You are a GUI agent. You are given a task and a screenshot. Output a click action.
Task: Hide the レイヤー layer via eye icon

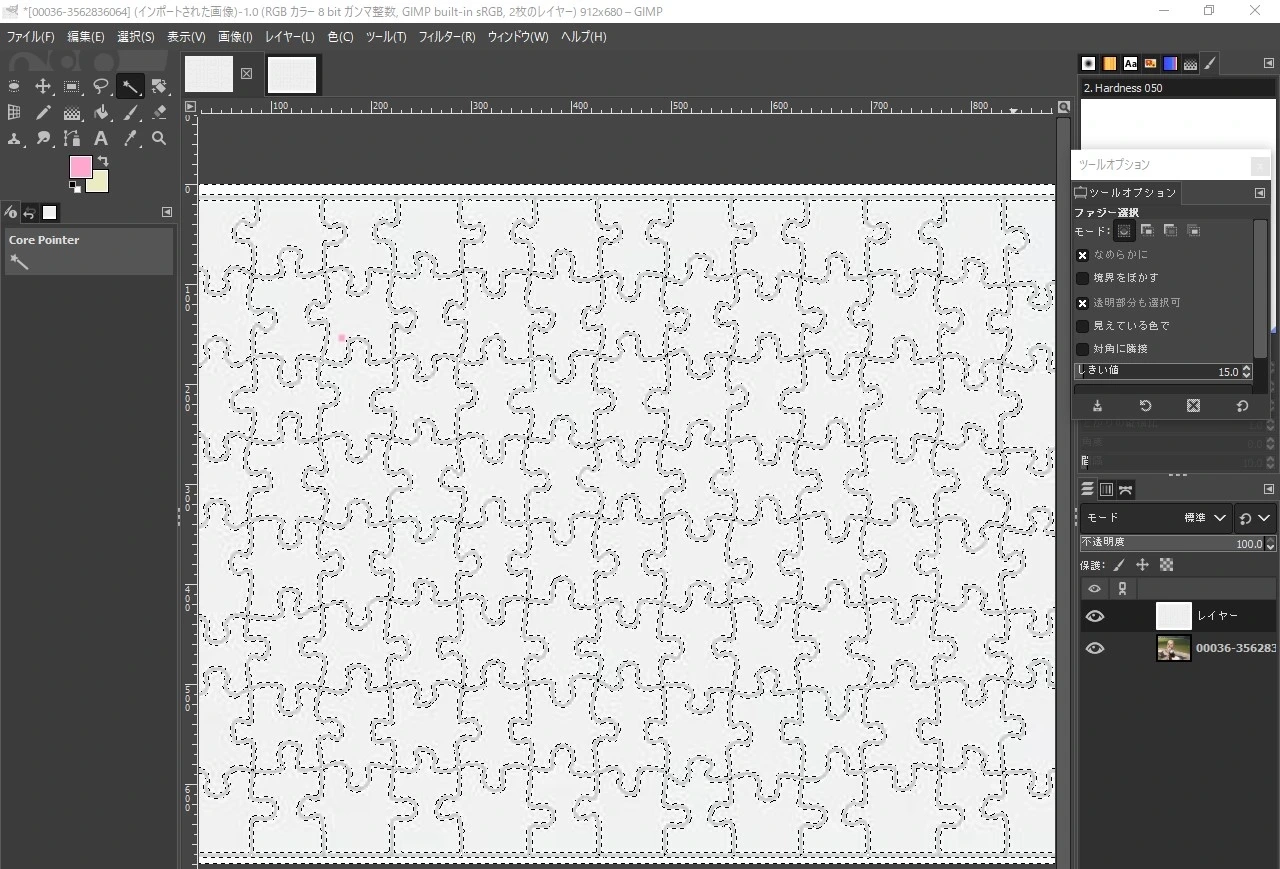click(x=1095, y=616)
